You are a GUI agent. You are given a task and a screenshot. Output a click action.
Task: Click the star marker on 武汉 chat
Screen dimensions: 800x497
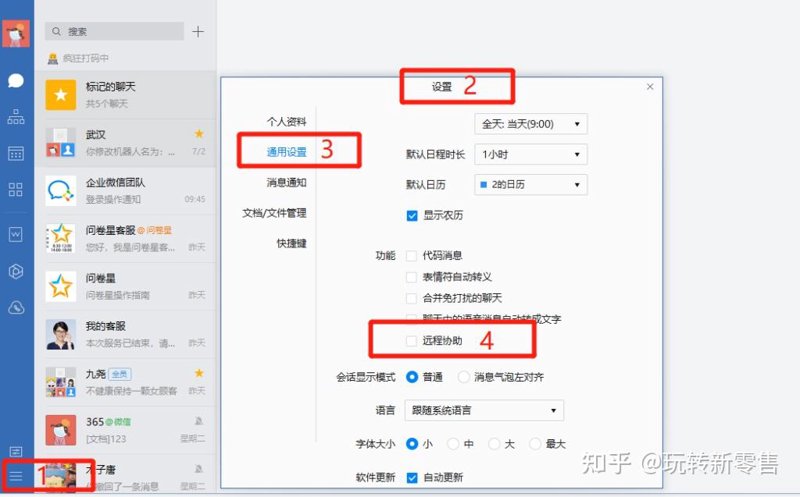pos(199,134)
